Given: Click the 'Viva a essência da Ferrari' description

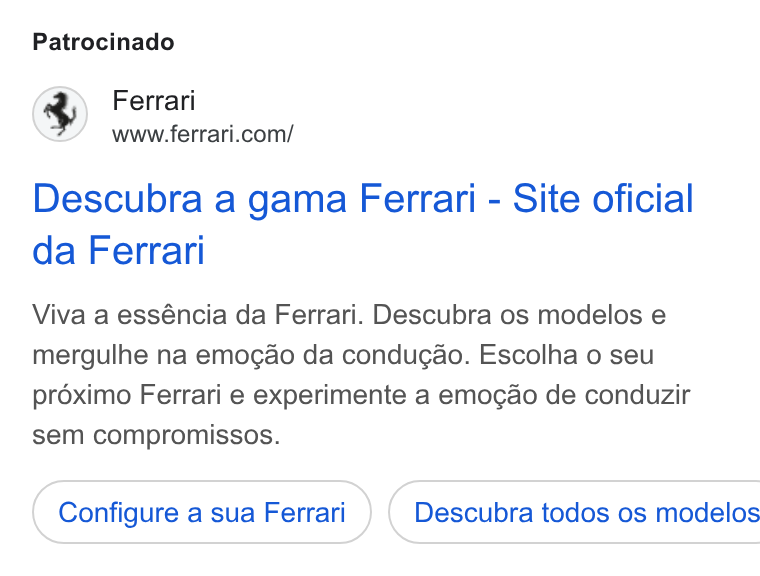Looking at the screenshot, I should pyautogui.click(x=361, y=374).
